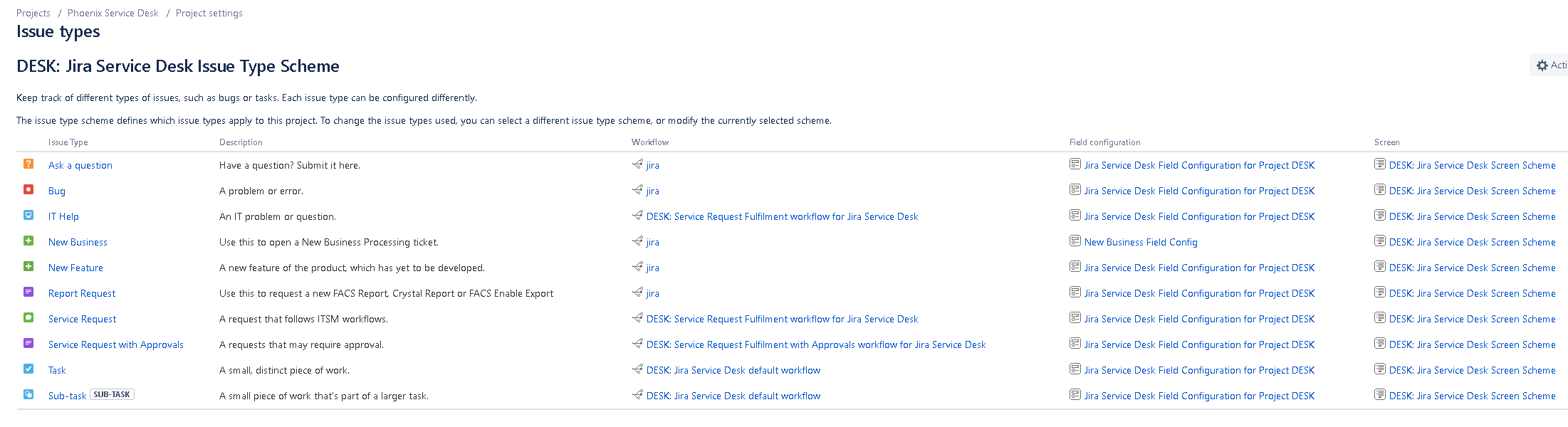
Task: Open Phoenix Service Desk breadcrumb link
Action: pos(113,13)
